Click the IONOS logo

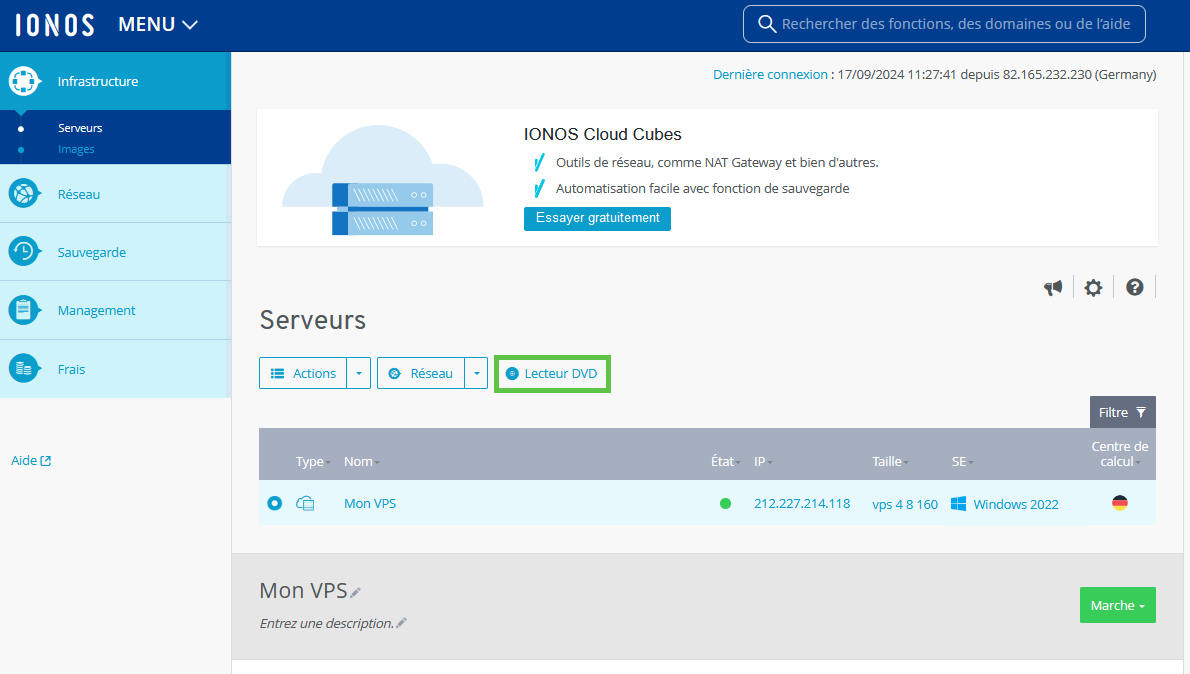click(x=55, y=25)
